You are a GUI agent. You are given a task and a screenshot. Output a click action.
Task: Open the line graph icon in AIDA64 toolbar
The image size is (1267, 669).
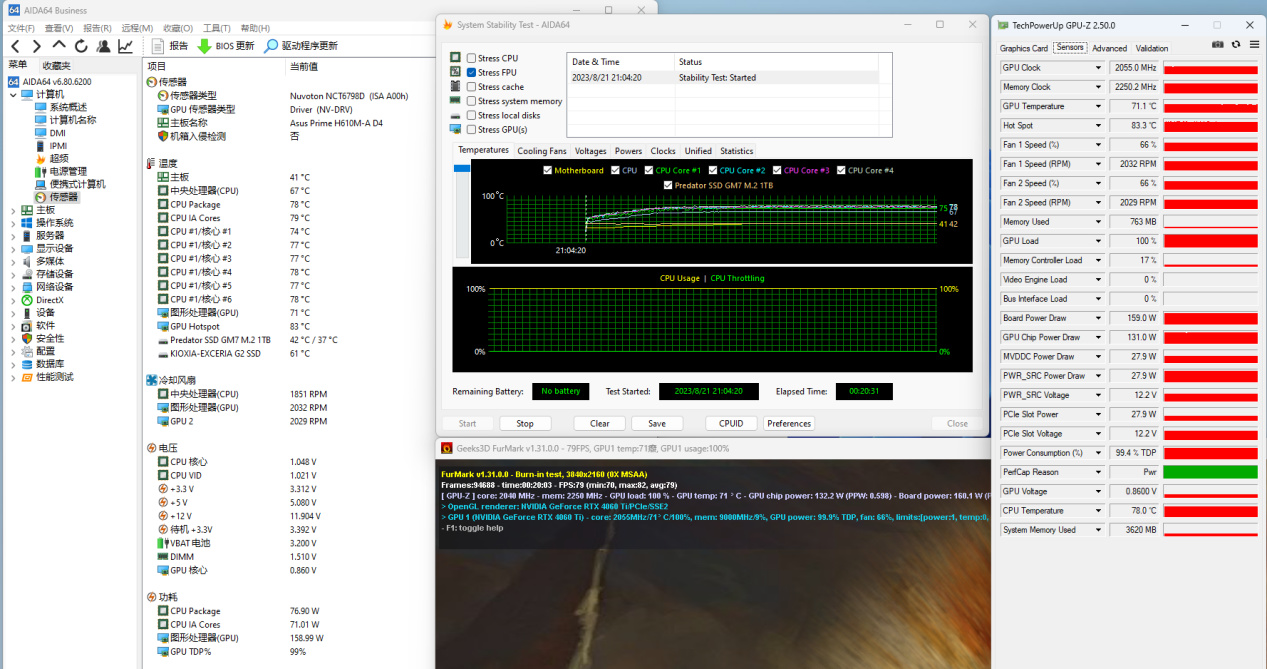pyautogui.click(x=125, y=46)
